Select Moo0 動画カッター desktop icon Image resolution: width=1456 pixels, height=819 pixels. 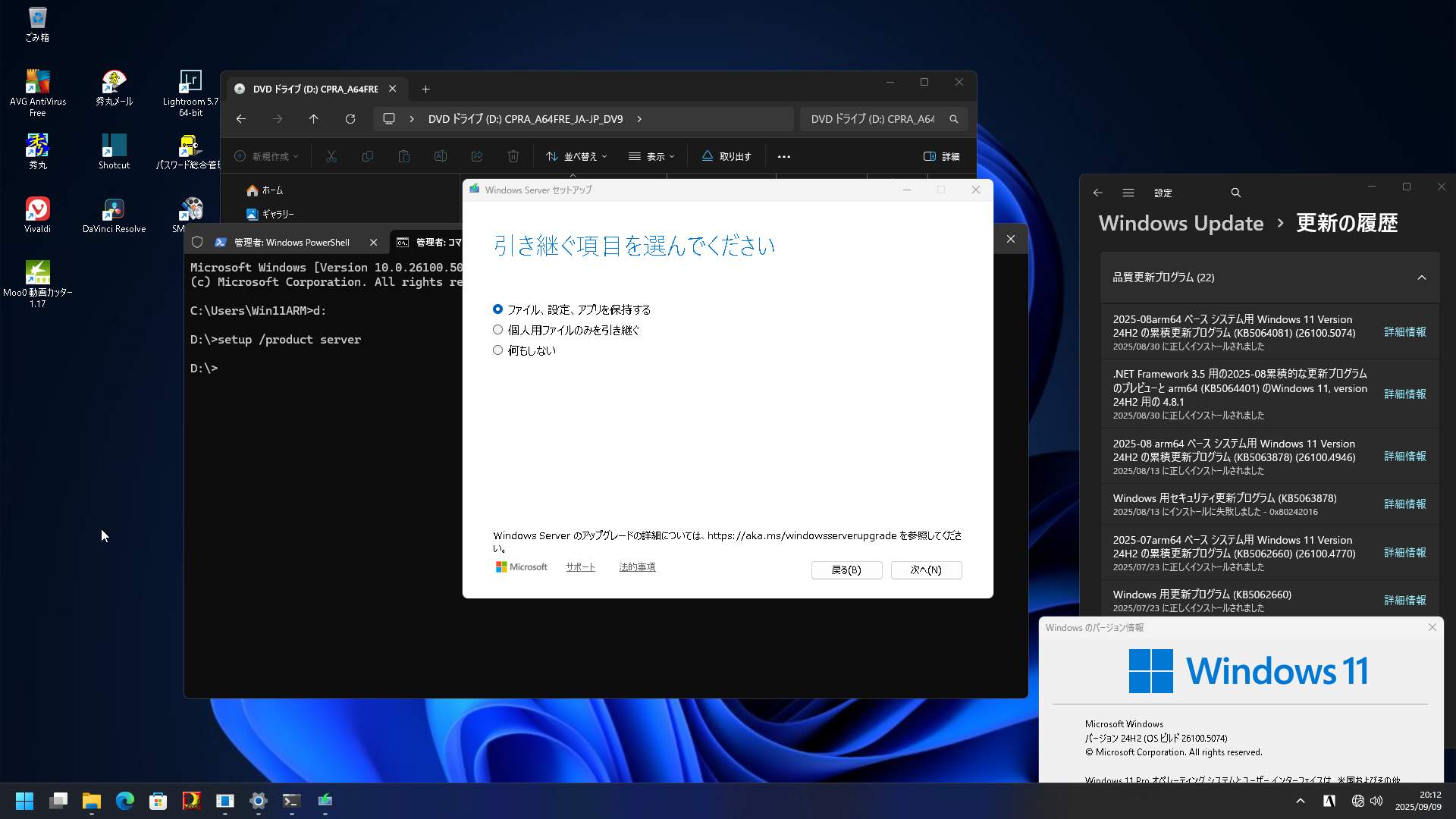[x=37, y=284]
